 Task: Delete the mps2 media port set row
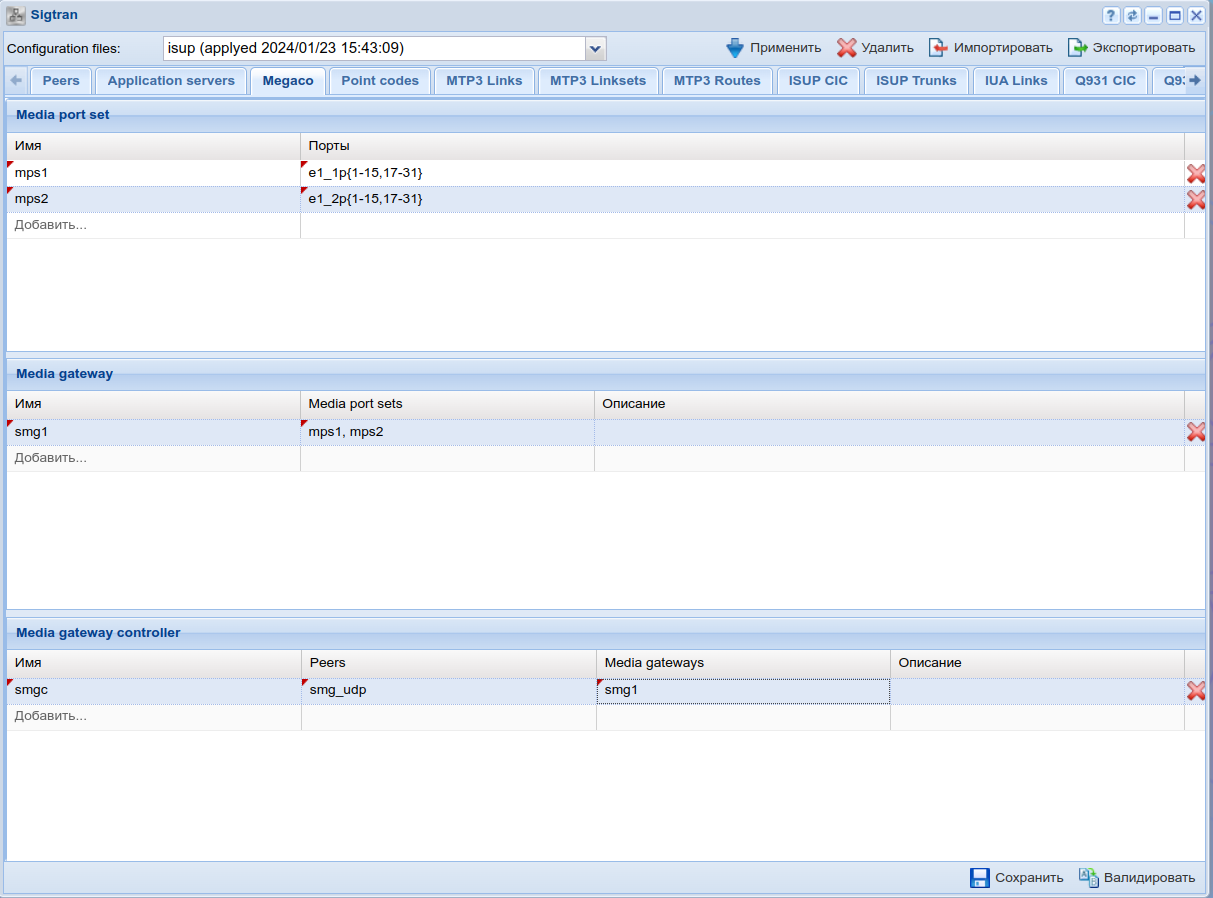[1195, 200]
